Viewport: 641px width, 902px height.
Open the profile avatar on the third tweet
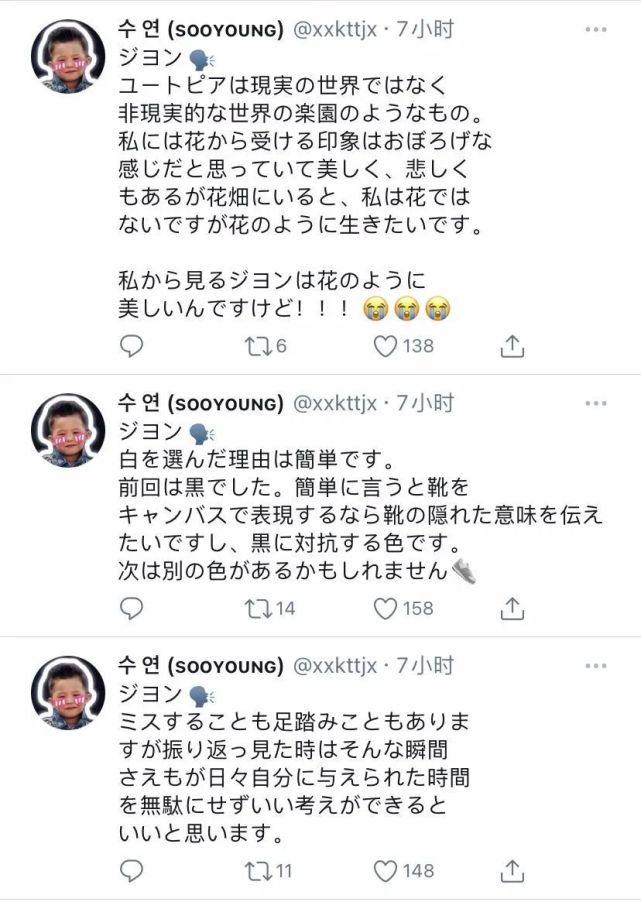point(68,692)
